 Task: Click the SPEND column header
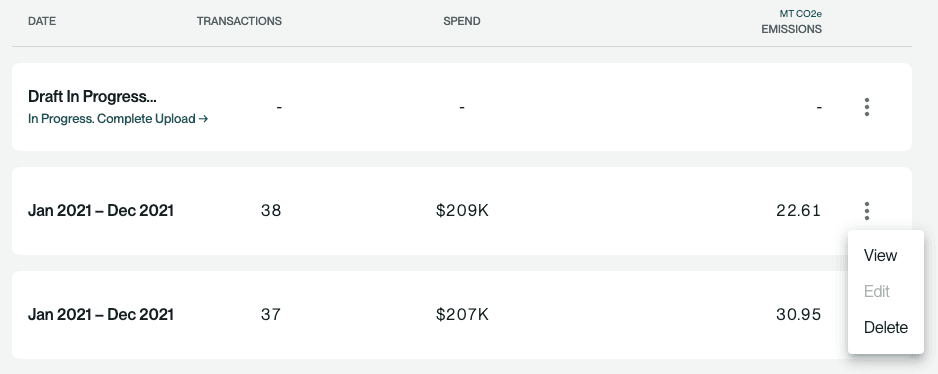tap(462, 21)
